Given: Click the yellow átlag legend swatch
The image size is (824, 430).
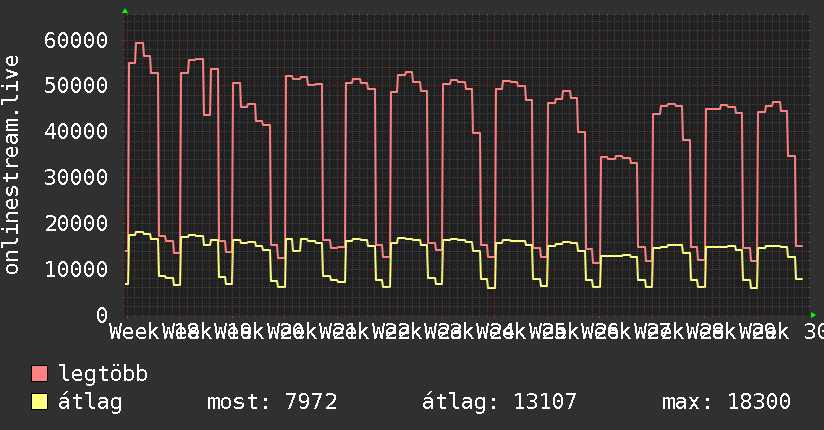Looking at the screenshot, I should 39,402.
